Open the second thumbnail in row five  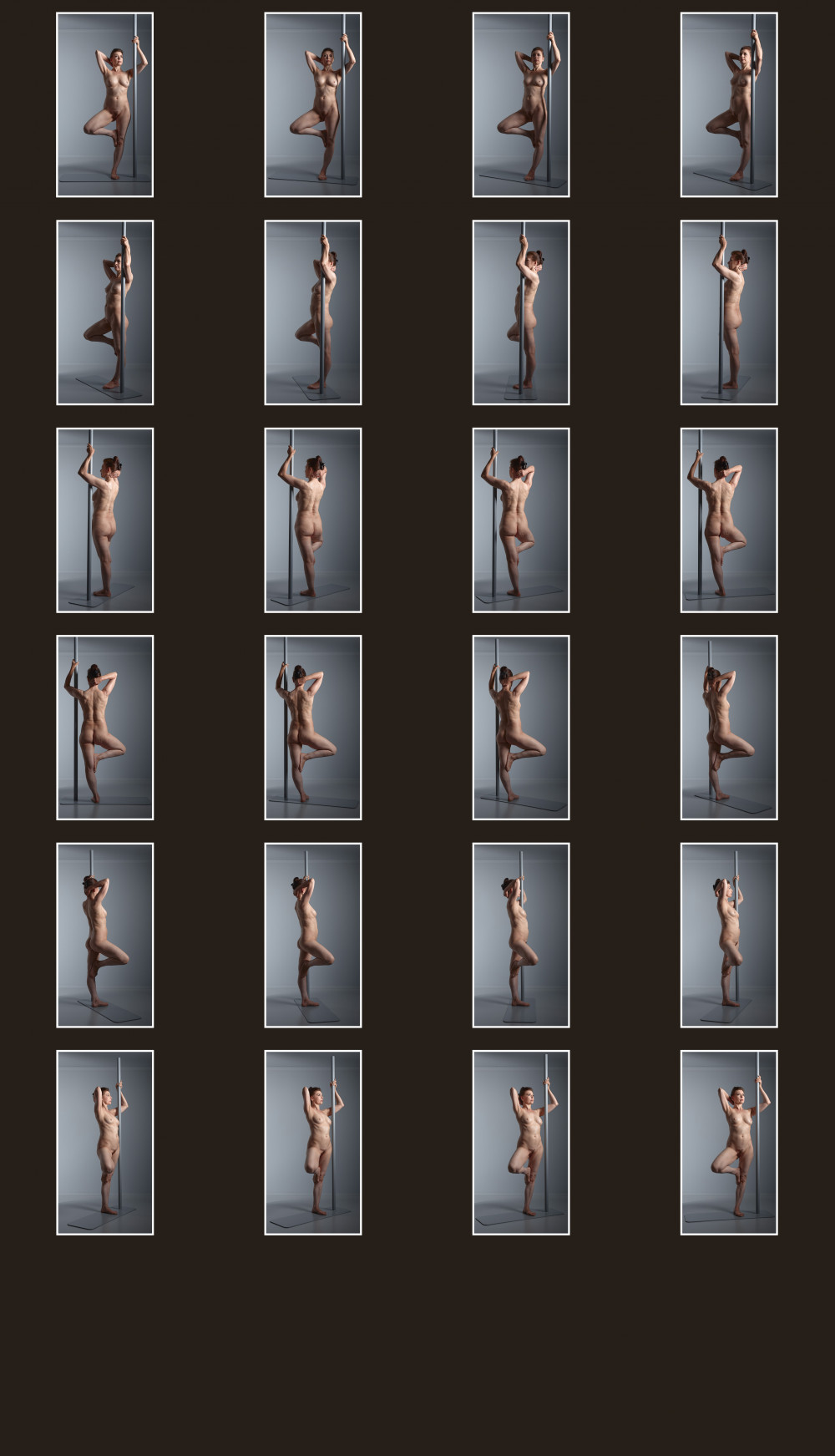[313, 935]
